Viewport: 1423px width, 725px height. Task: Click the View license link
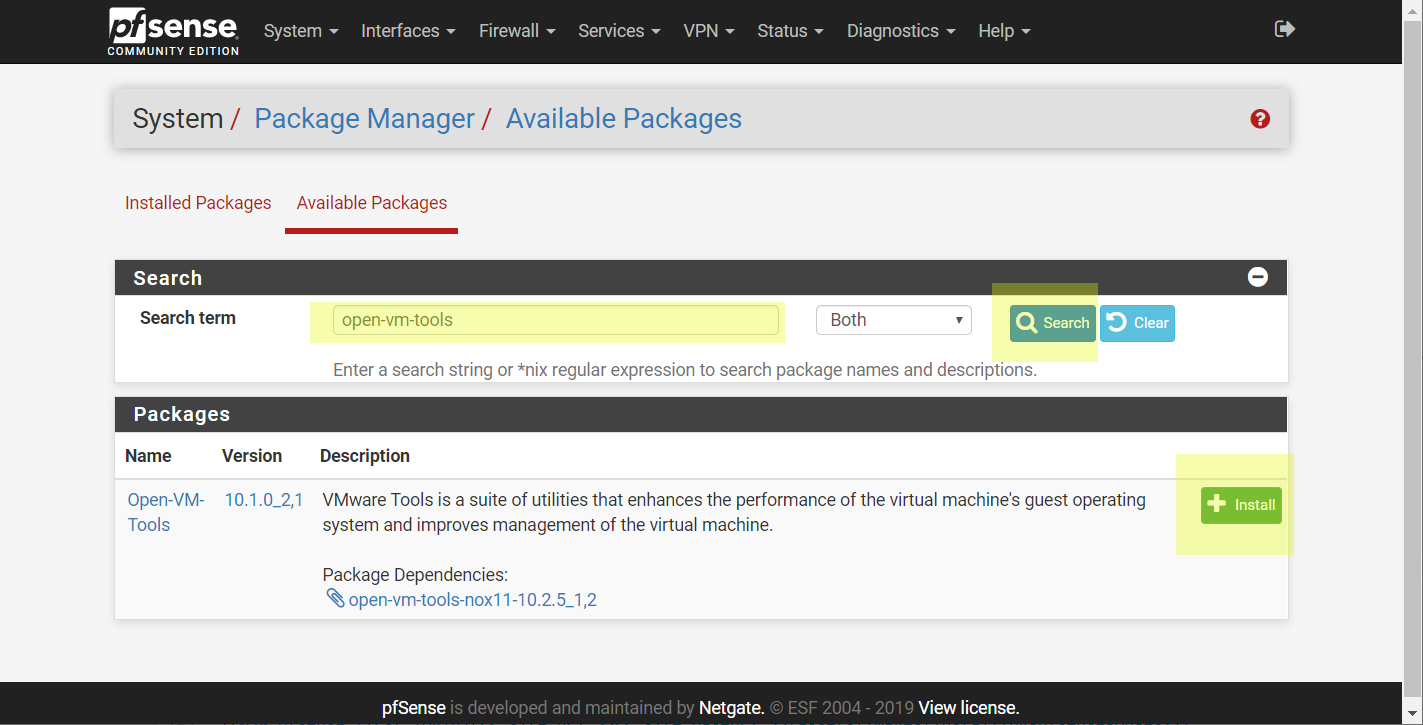pyautogui.click(x=968, y=708)
